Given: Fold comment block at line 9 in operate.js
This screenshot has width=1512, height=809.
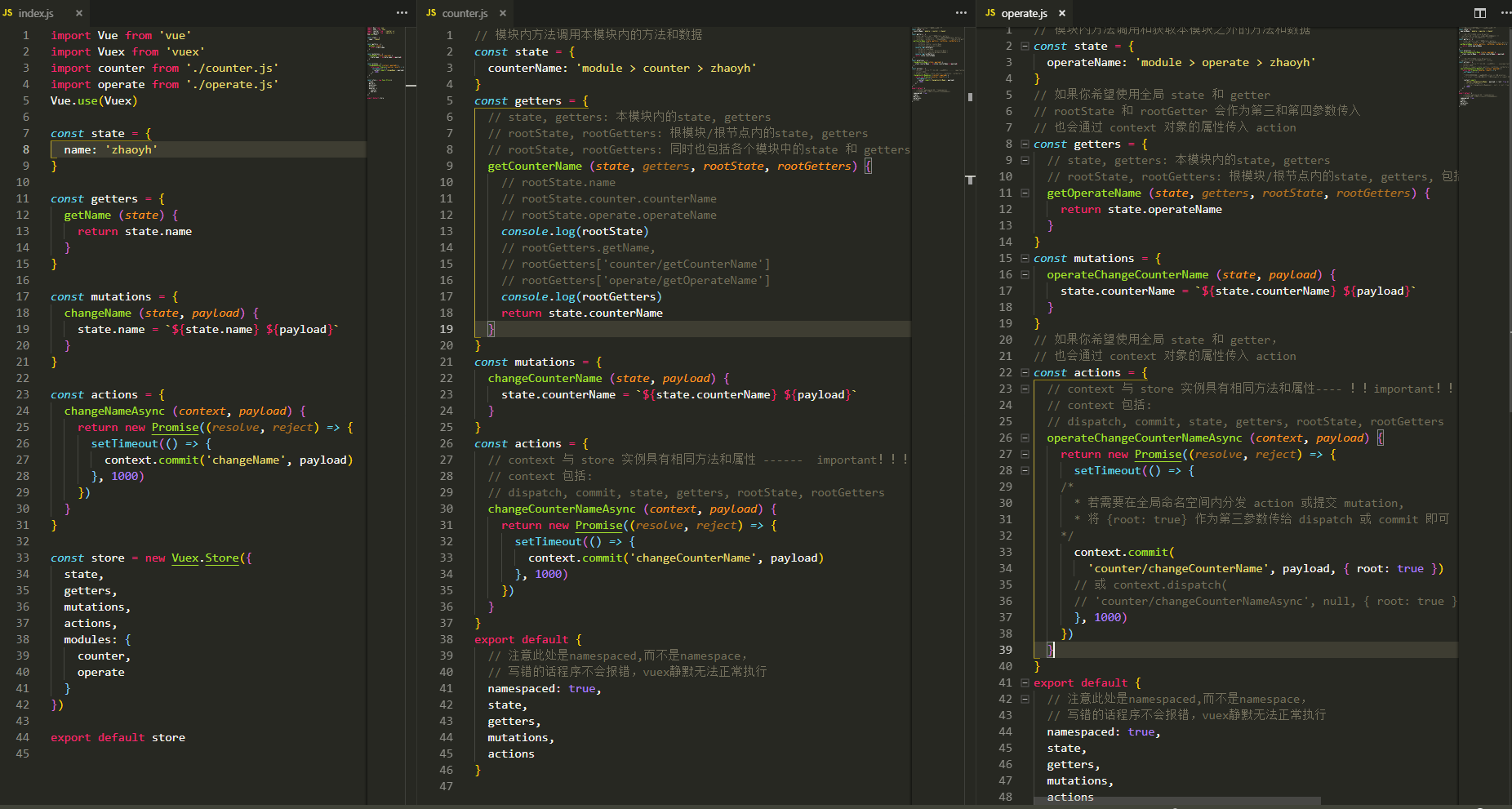Looking at the screenshot, I should click(x=1025, y=161).
